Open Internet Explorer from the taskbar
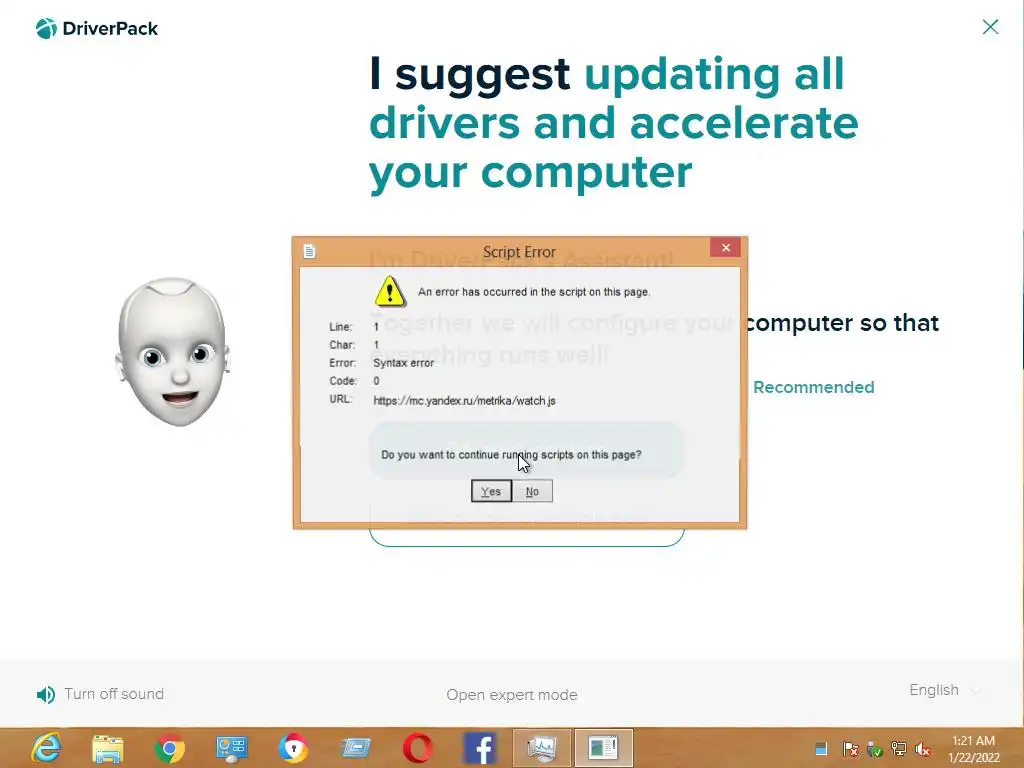 click(x=47, y=748)
